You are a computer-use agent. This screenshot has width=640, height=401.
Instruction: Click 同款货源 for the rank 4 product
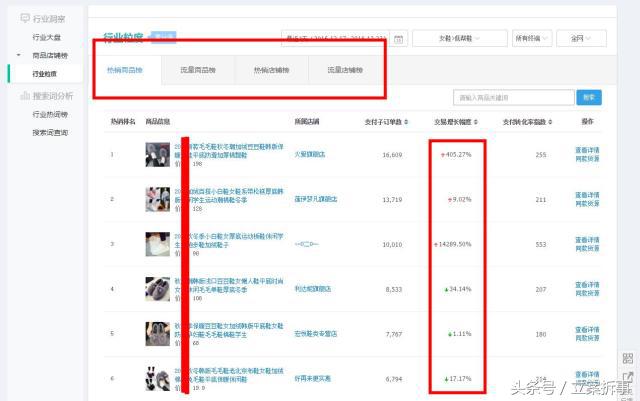coord(587,294)
